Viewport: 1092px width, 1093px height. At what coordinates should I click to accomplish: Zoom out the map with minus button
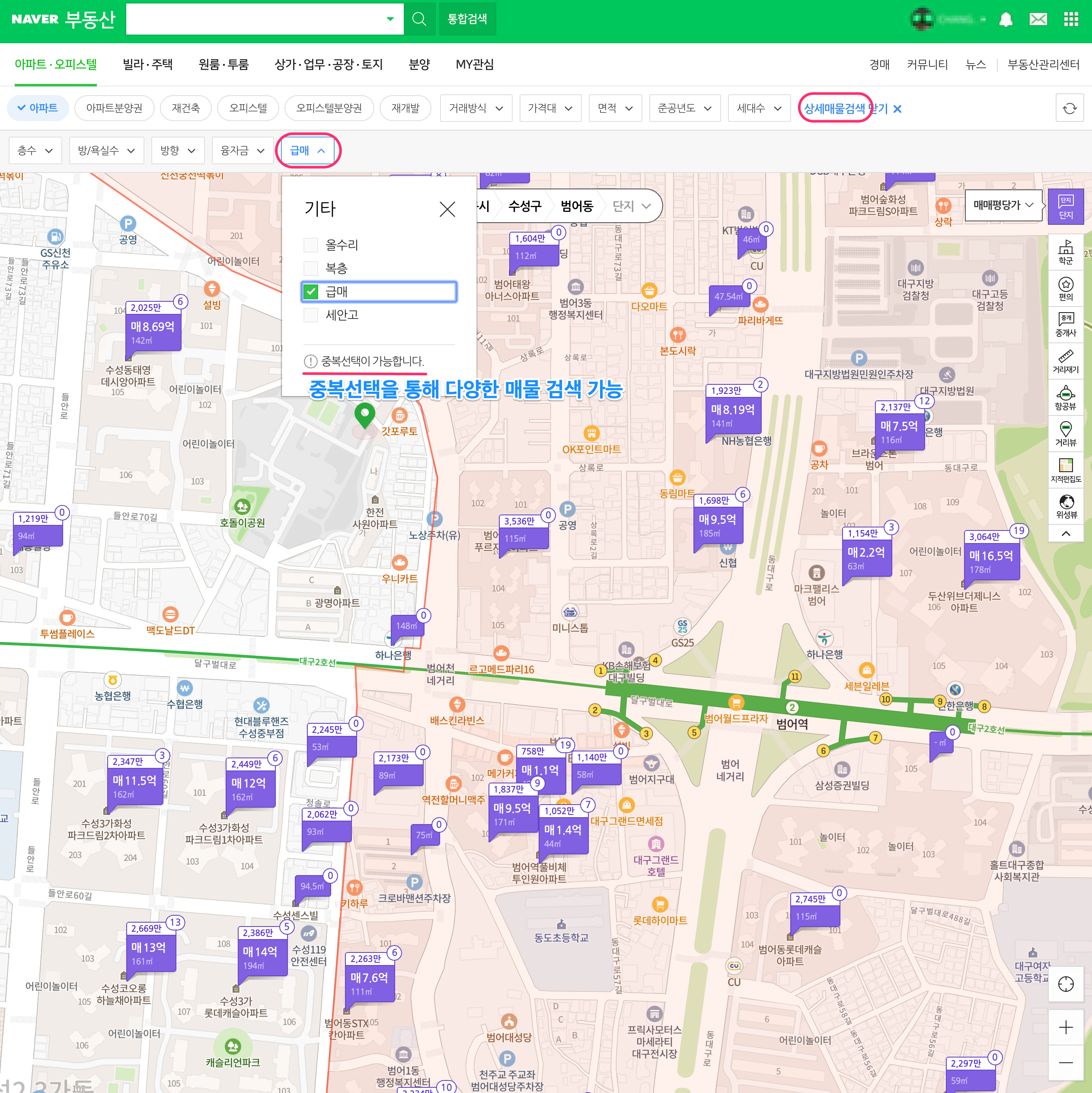[x=1065, y=1062]
